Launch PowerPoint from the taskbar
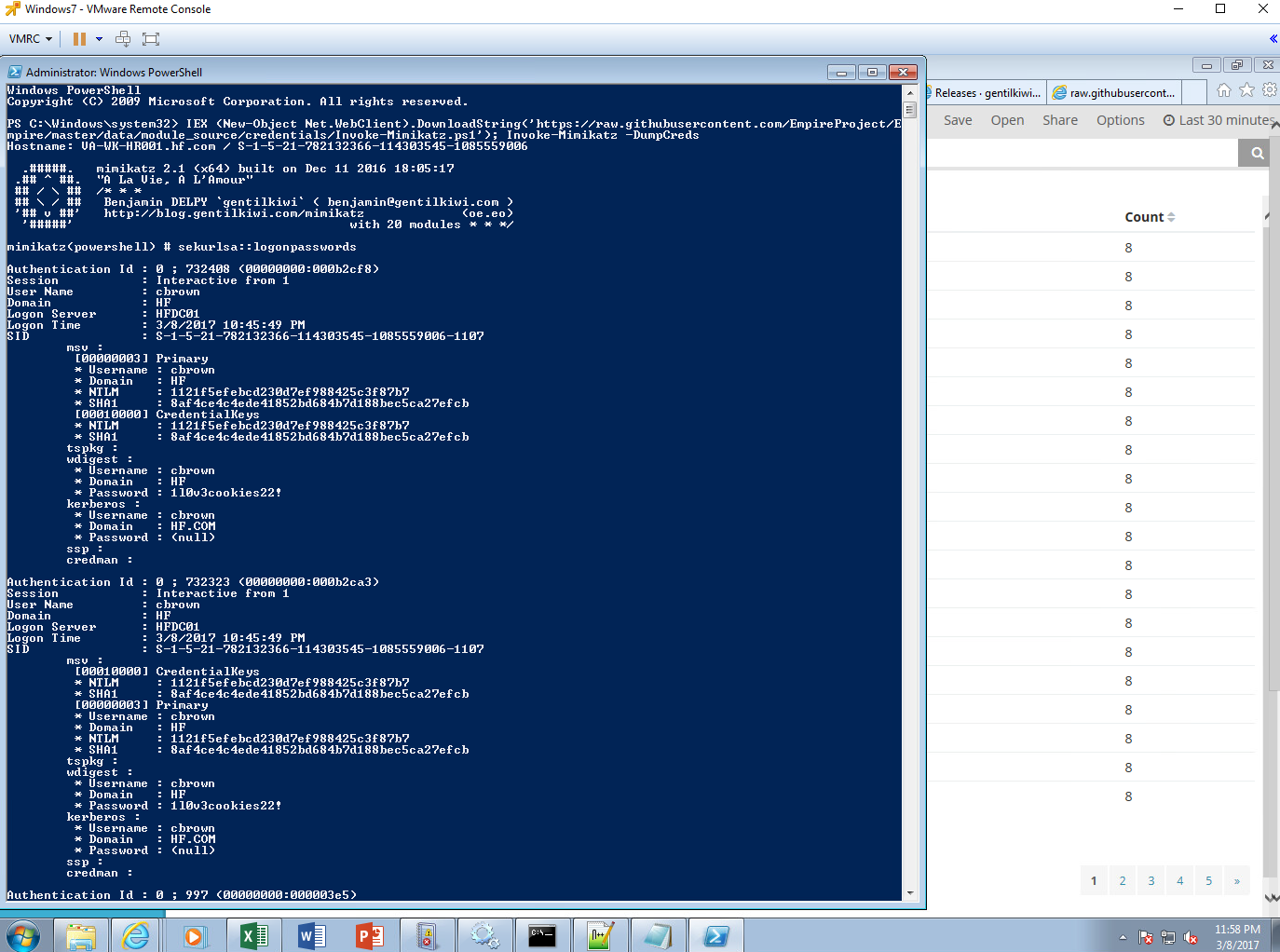Screen dimensions: 1280x952 369,936
